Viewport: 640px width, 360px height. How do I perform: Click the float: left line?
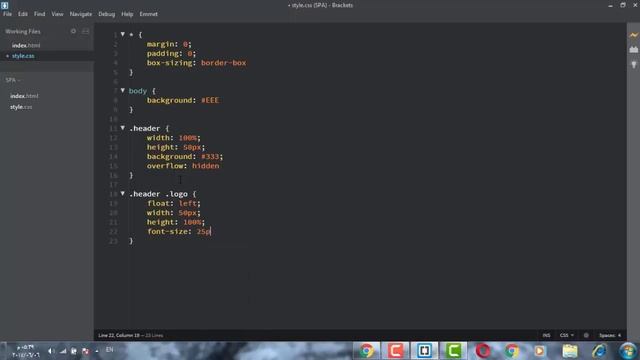174,203
